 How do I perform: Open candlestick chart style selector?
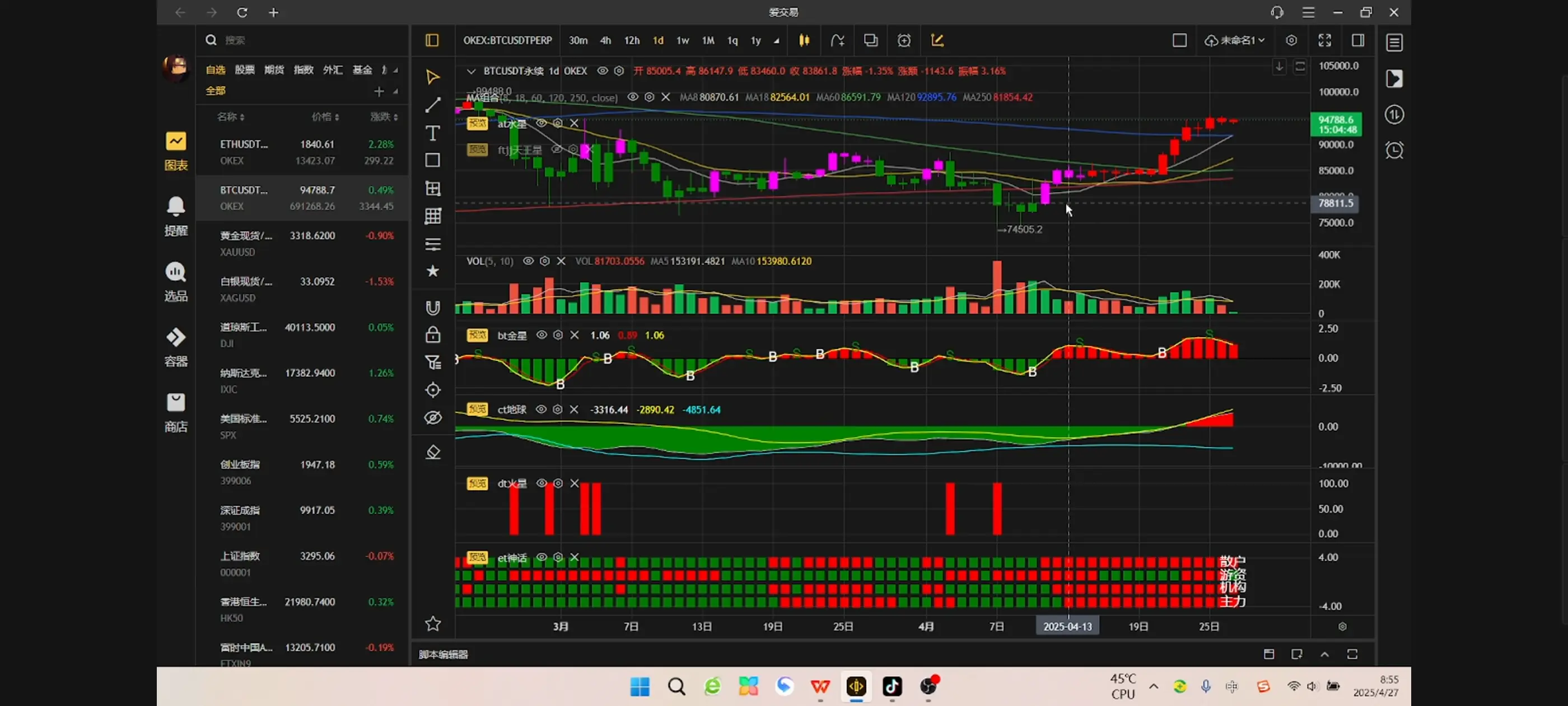tap(804, 40)
